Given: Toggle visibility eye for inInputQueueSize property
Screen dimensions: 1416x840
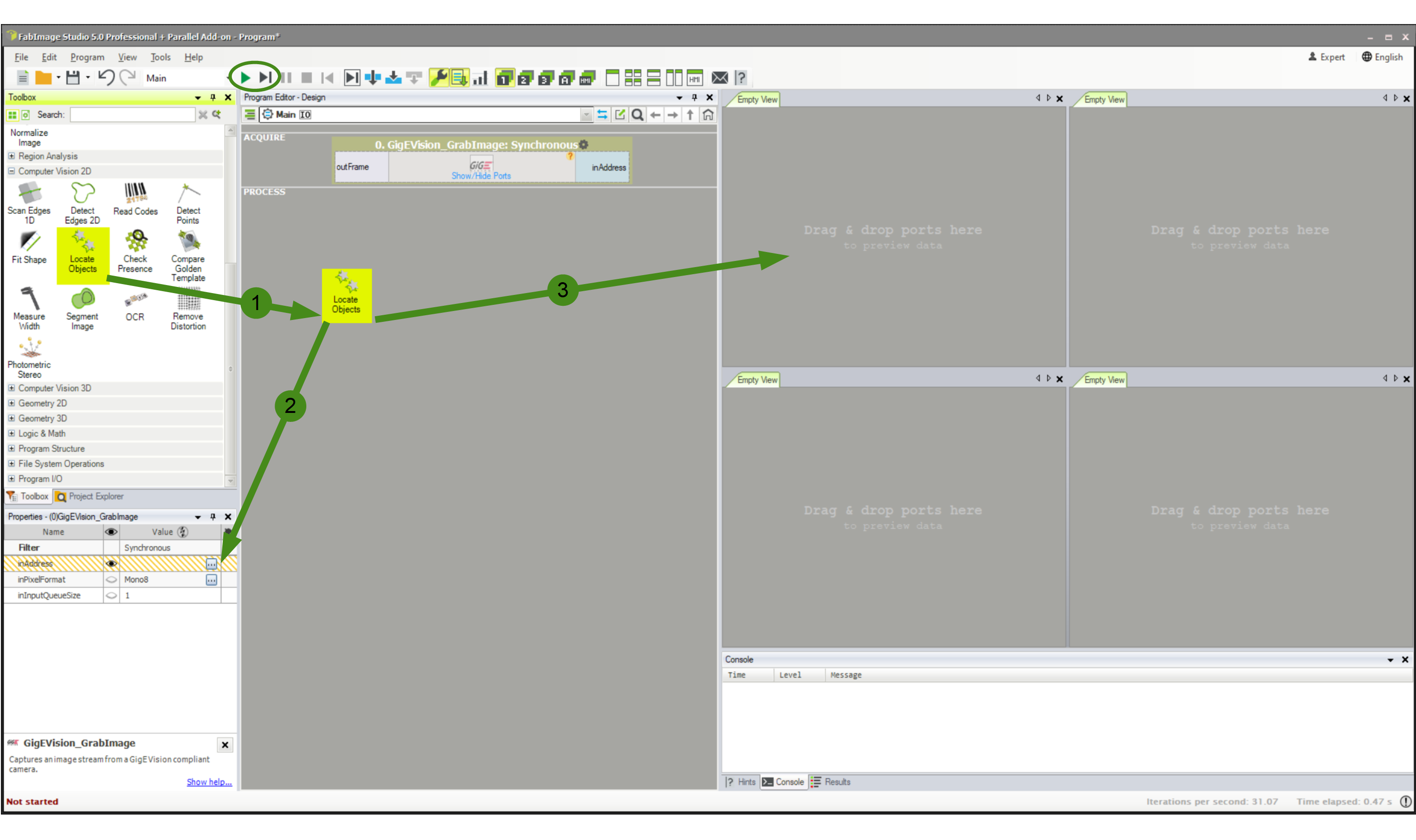Looking at the screenshot, I should (x=111, y=595).
